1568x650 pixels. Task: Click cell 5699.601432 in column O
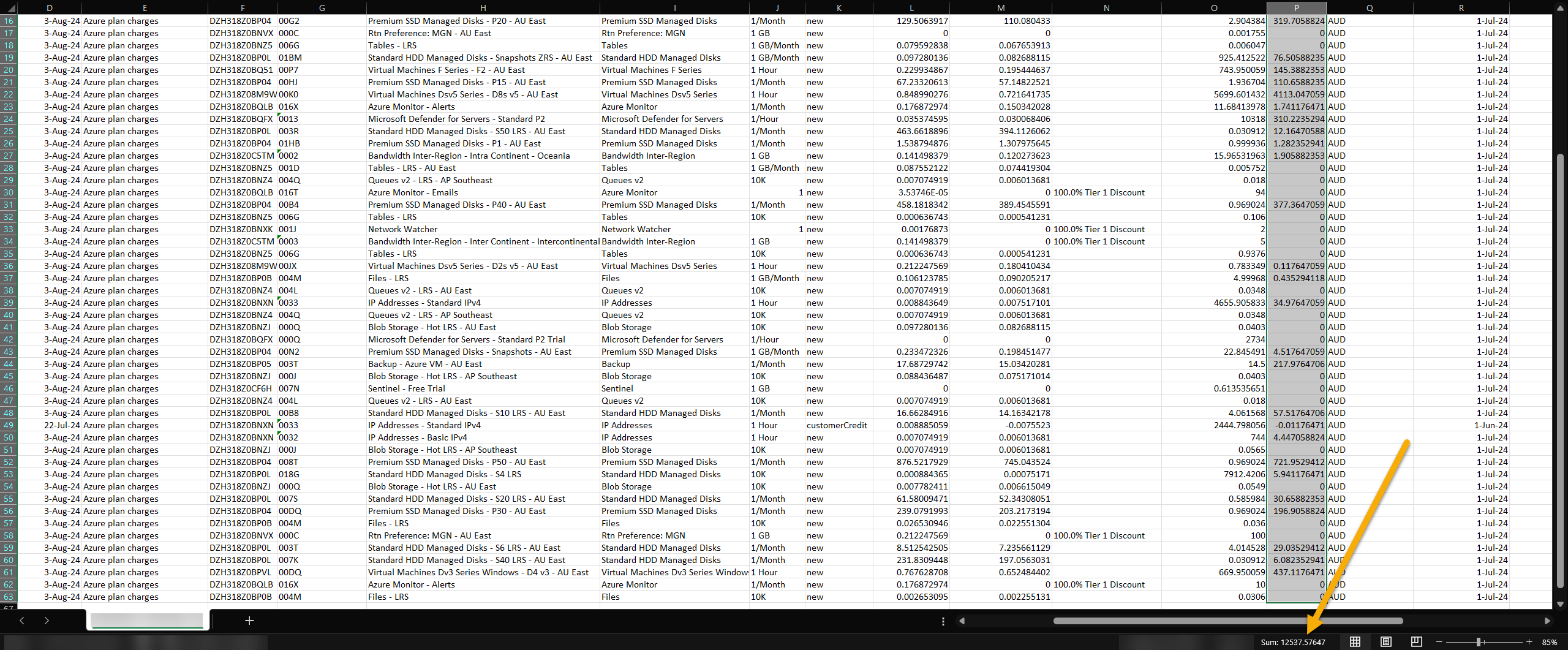pyautogui.click(x=1214, y=94)
